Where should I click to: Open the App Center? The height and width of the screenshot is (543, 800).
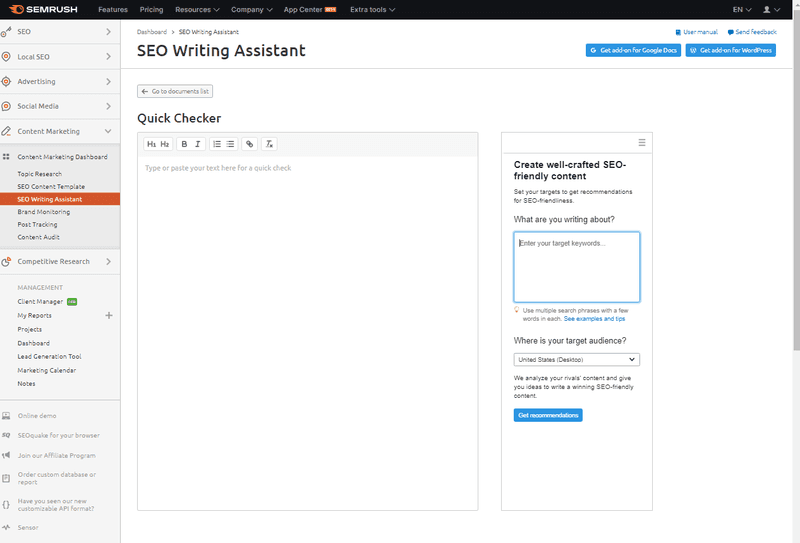310,9
